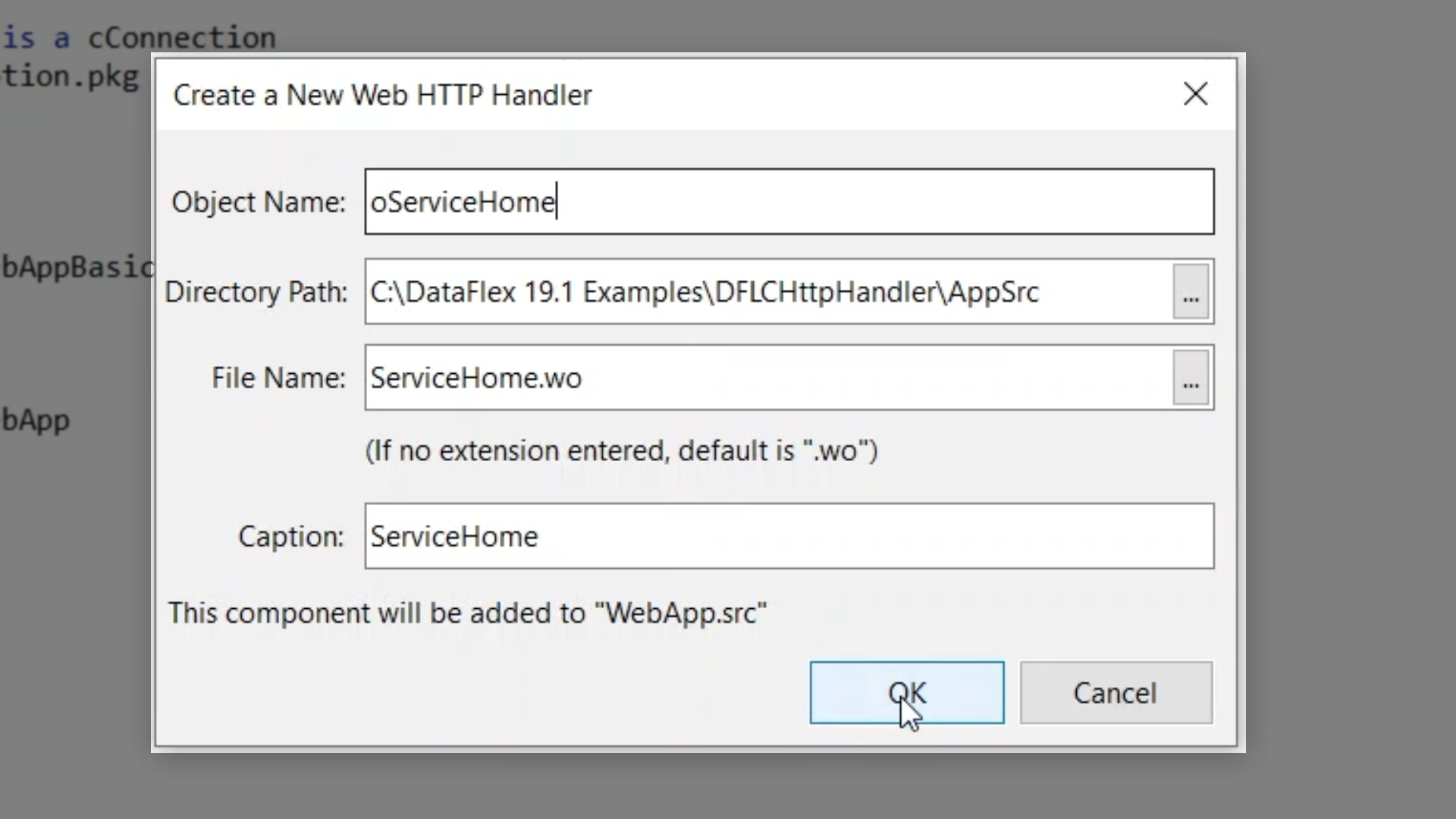The image size is (1456, 819).
Task: Click the 'cConnection' text in background code
Action: 181,37
